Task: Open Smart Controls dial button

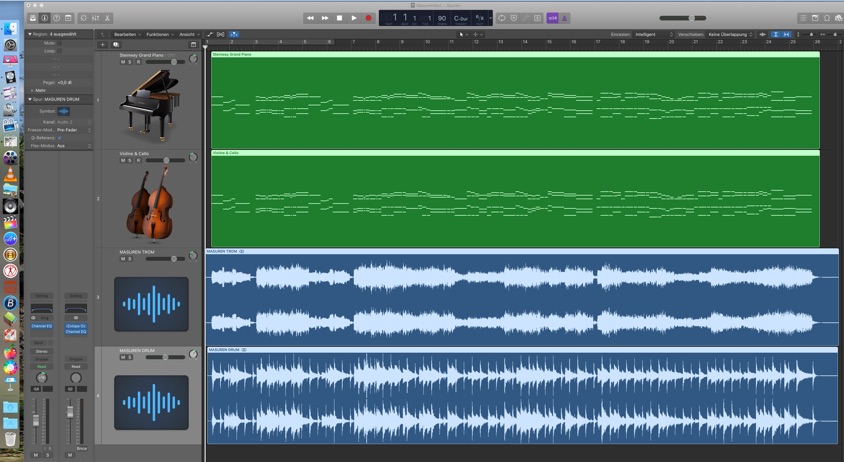Action: tap(83, 18)
